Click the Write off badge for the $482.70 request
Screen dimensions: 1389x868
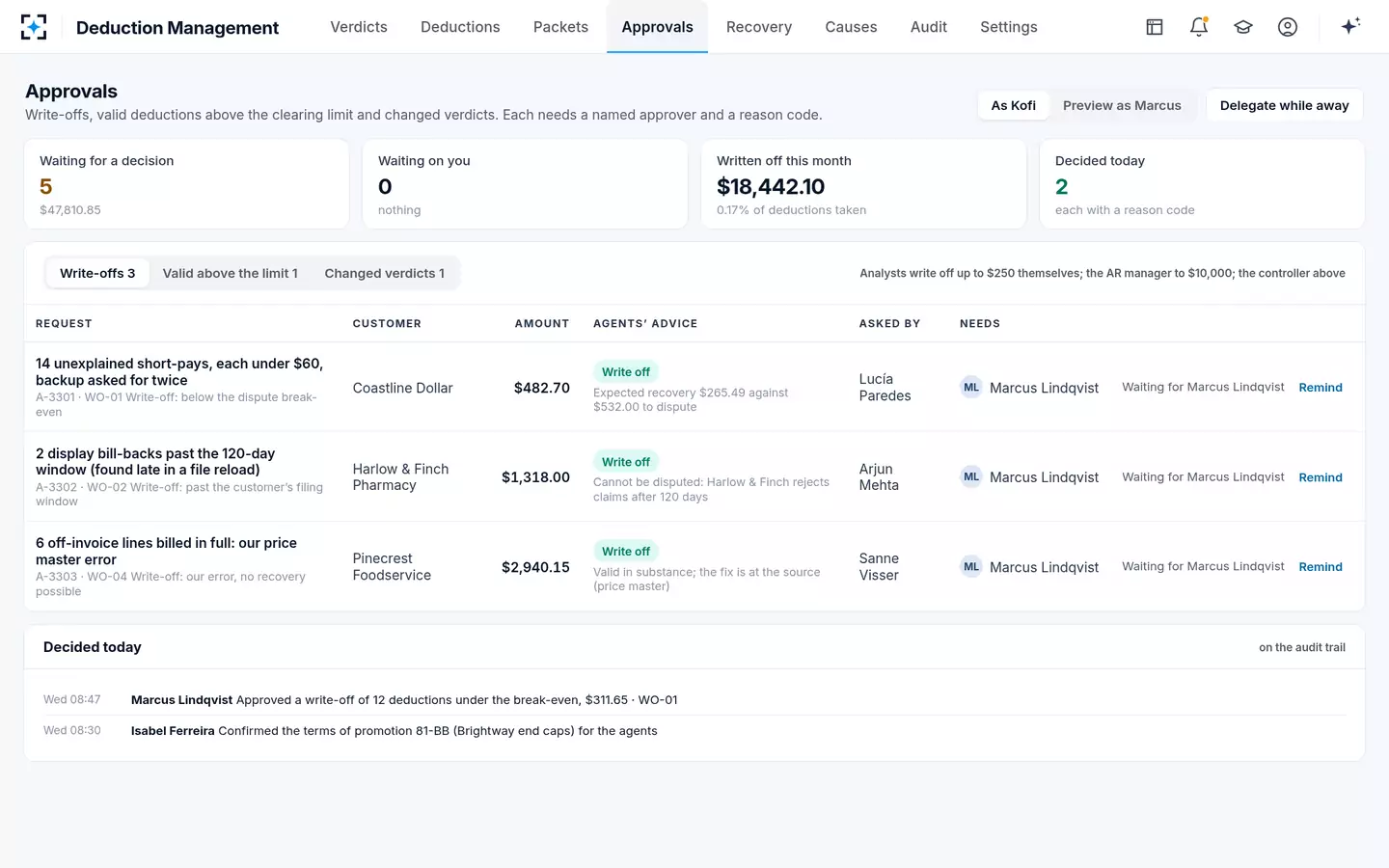(x=626, y=372)
